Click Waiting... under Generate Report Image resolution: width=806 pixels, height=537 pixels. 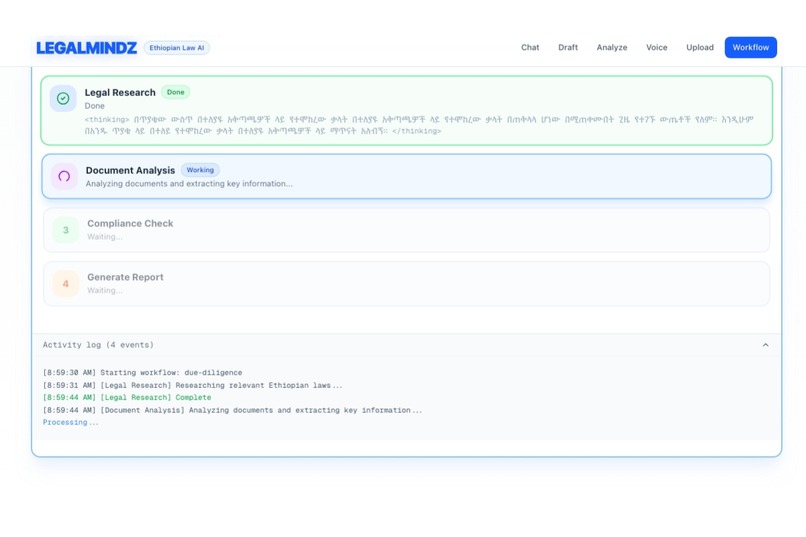tap(105, 290)
